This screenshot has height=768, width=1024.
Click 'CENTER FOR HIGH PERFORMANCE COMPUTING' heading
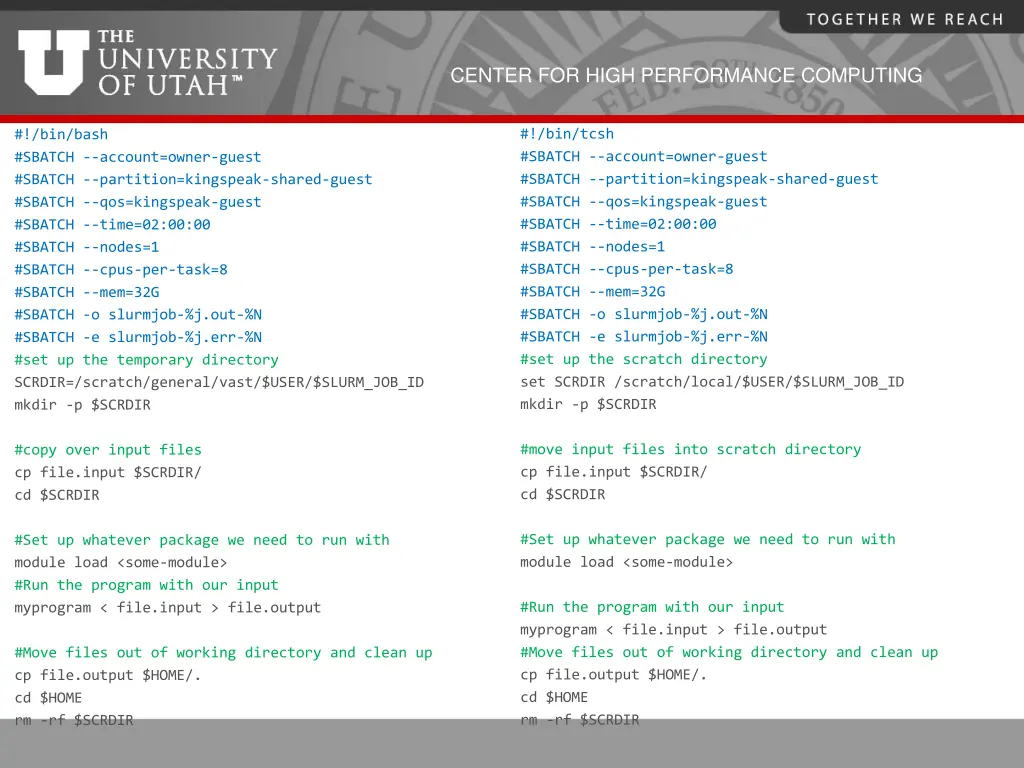coord(686,75)
